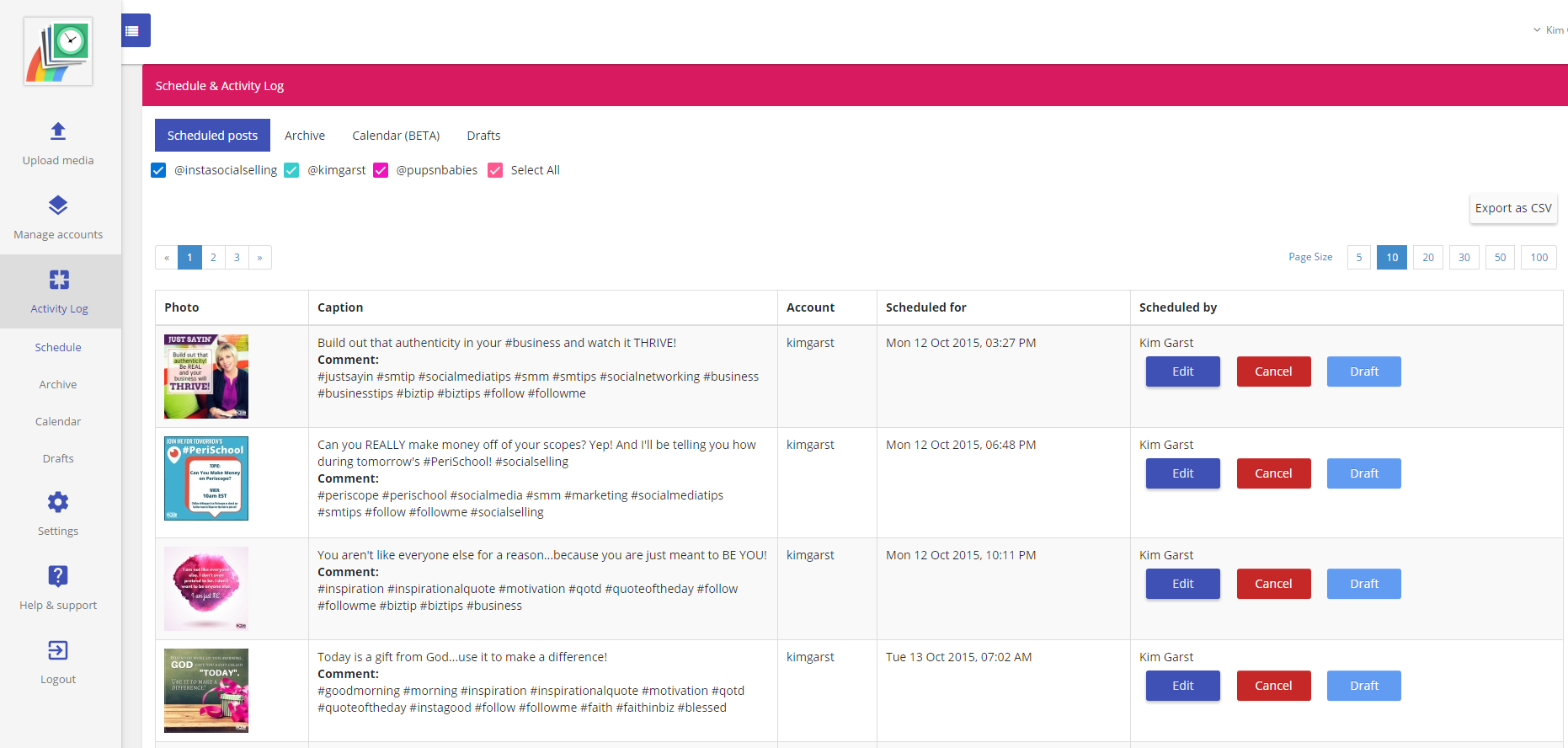Cancel the 03:27 PM scheduled post
Screen dimensions: 1568x748
1273,371
